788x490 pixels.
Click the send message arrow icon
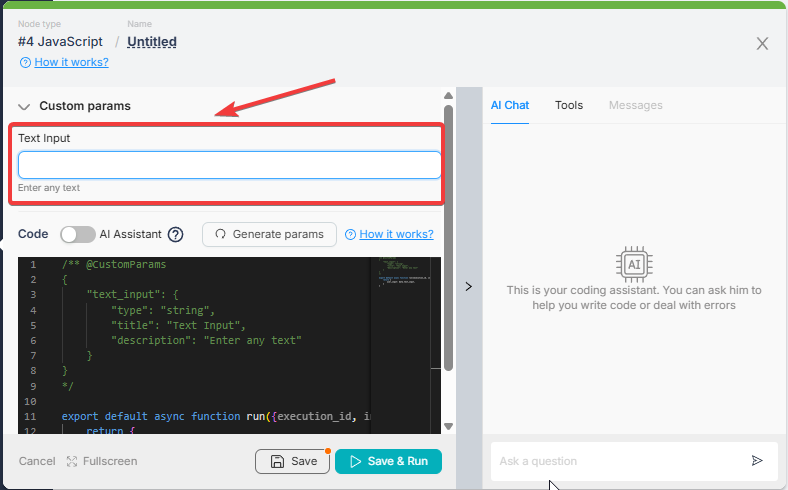point(757,461)
